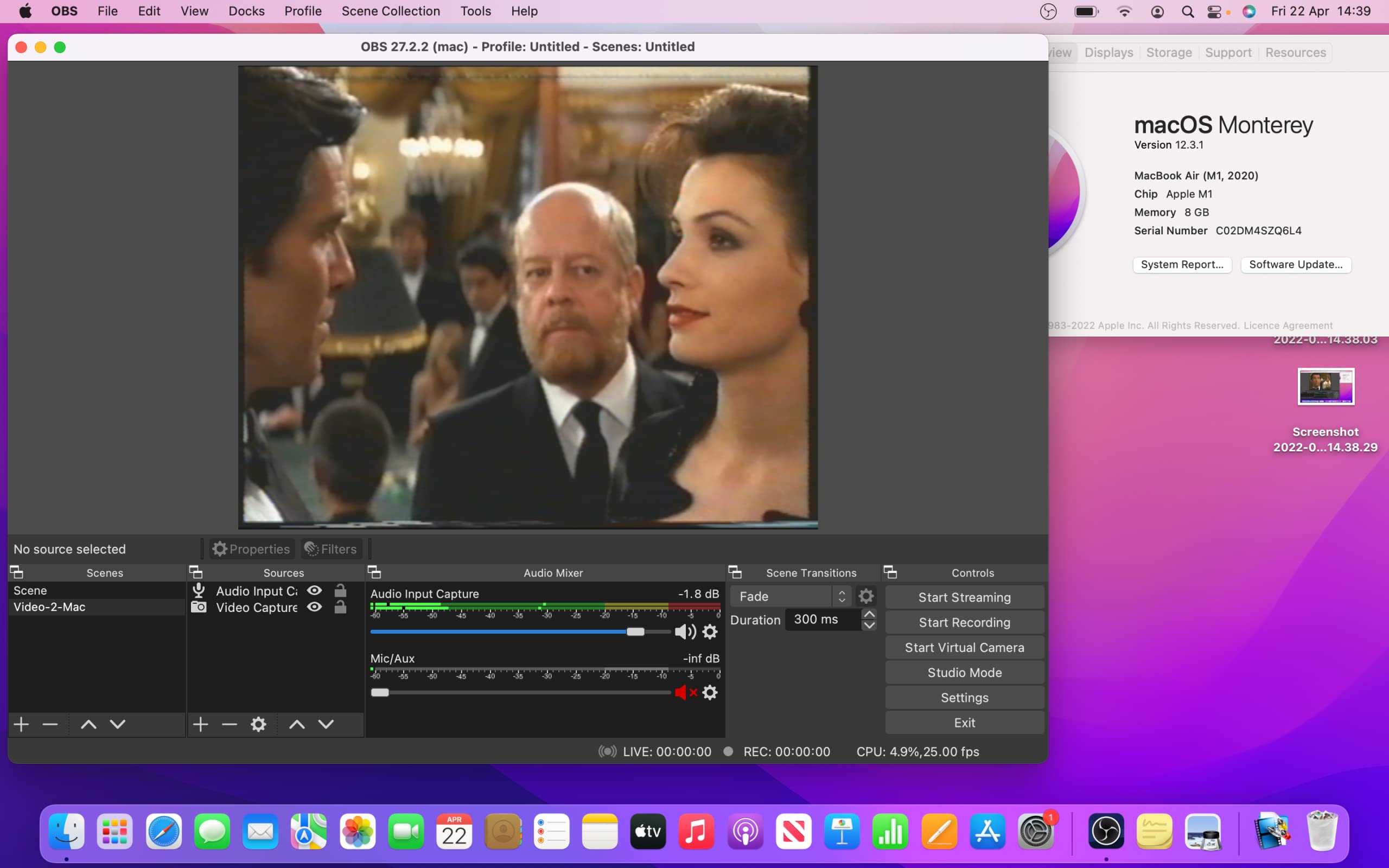This screenshot has height=868, width=1389.
Task: Open the View menu
Action: (x=195, y=11)
